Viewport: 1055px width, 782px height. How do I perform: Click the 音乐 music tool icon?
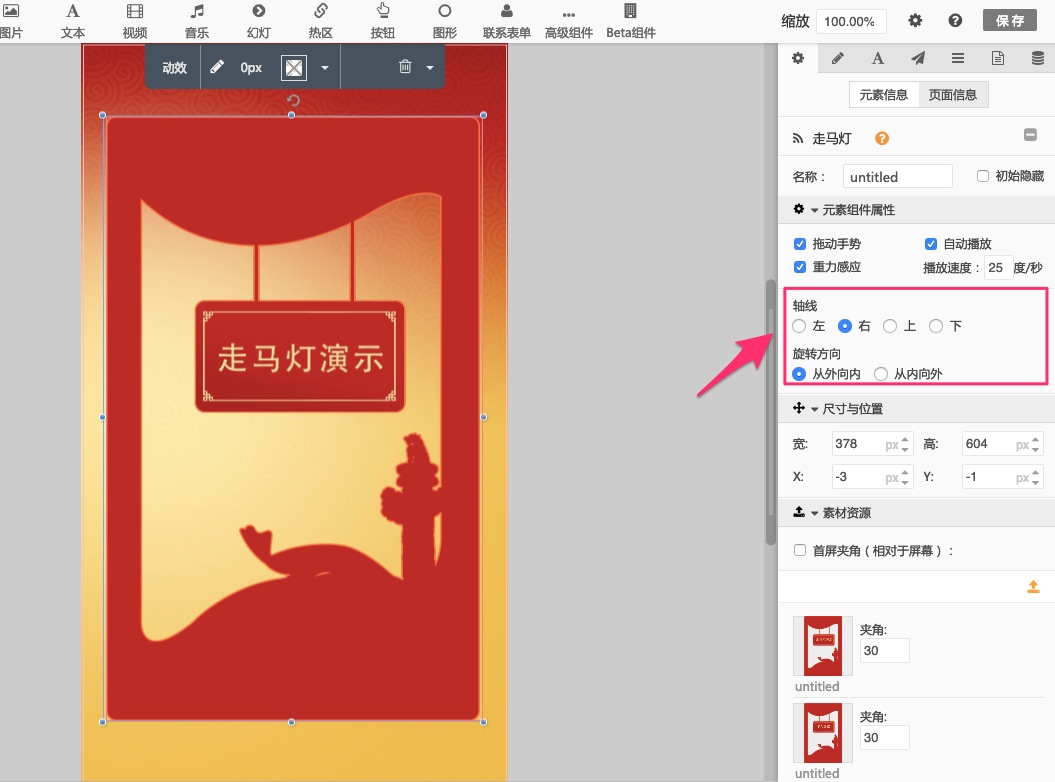coord(197,20)
